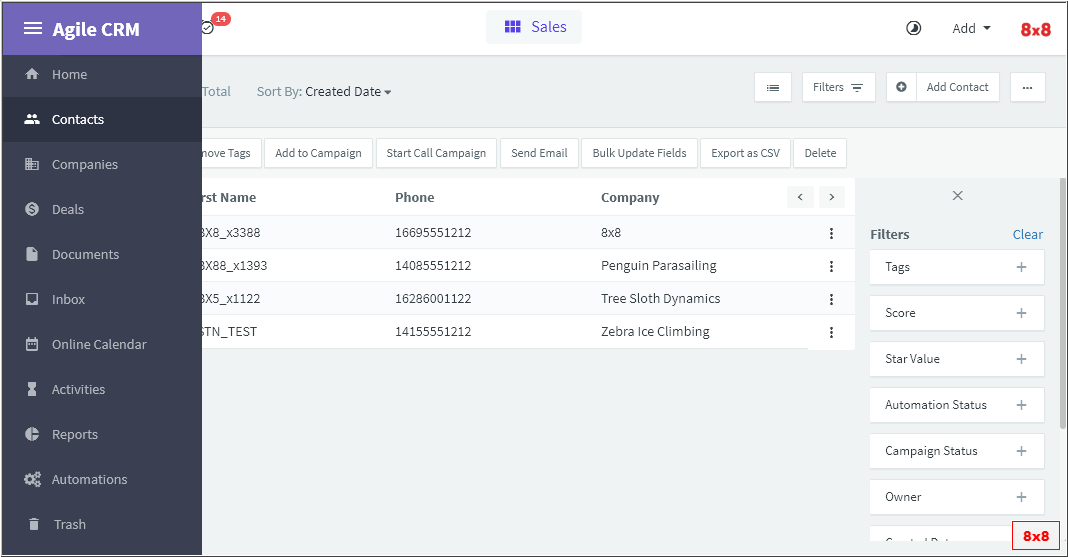Close the Filters panel
Image resolution: width=1068 pixels, height=557 pixels.
957,195
